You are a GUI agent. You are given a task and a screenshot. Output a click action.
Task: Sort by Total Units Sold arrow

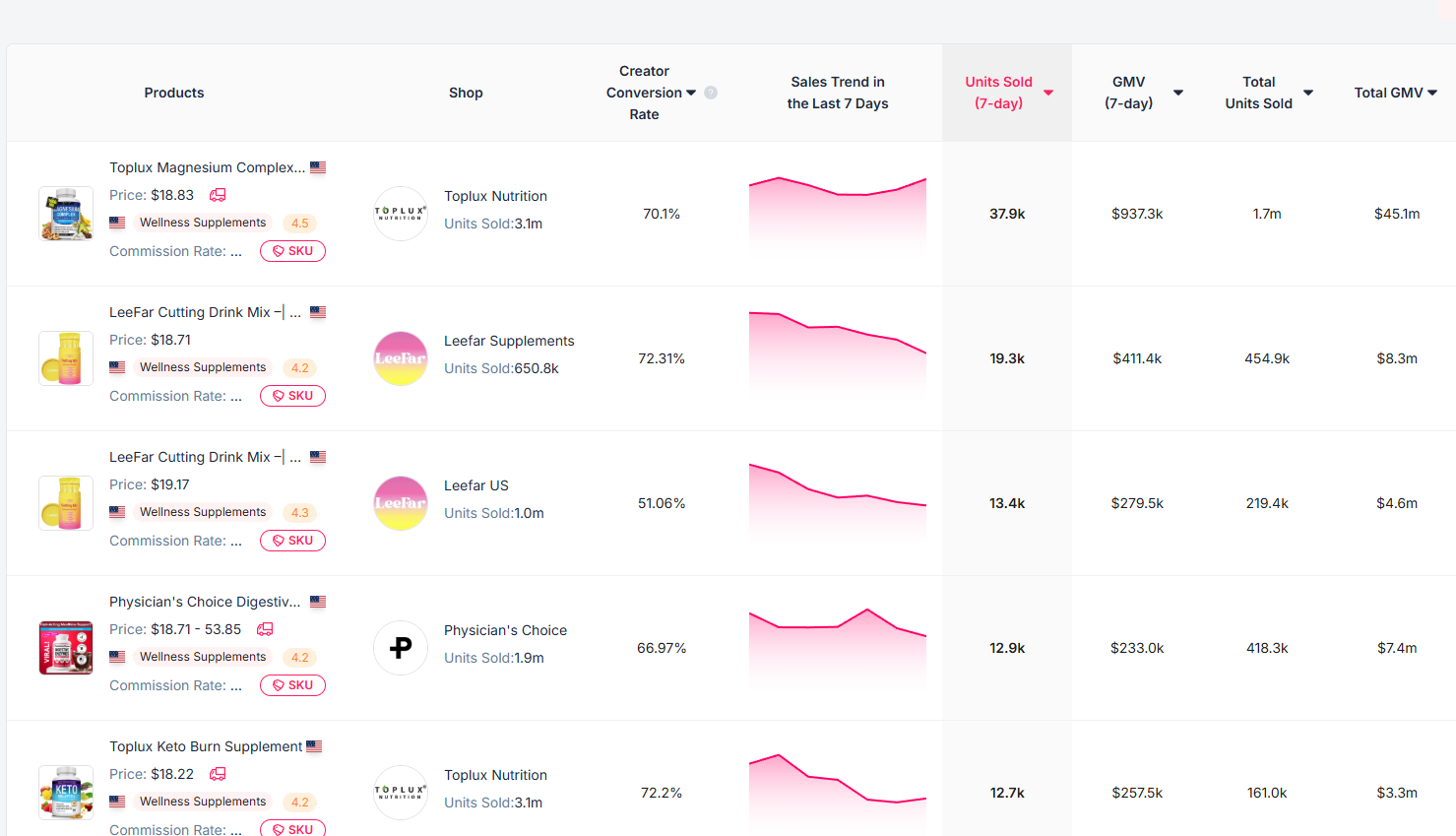pos(1308,93)
